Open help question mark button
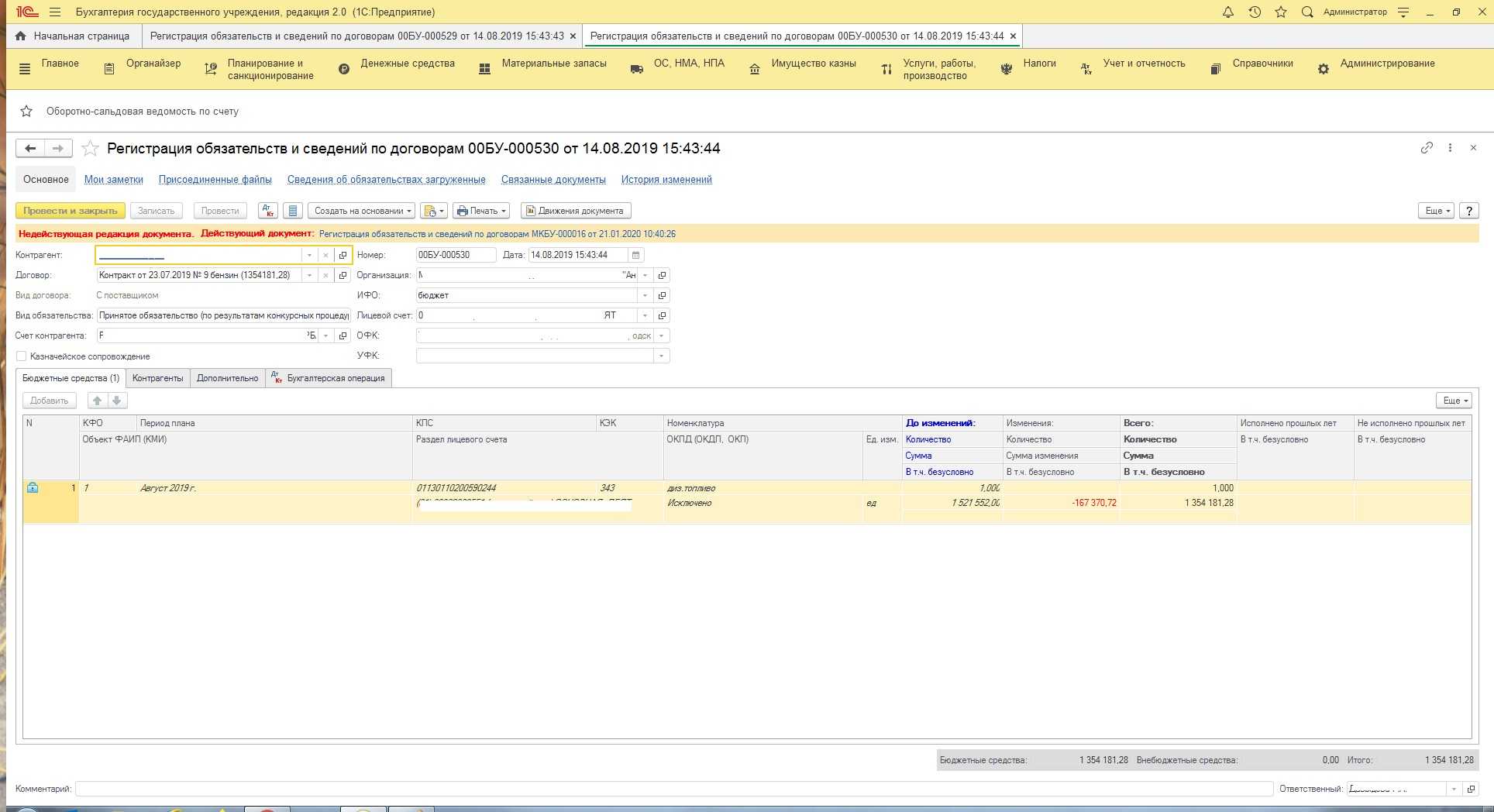 pyautogui.click(x=1468, y=211)
